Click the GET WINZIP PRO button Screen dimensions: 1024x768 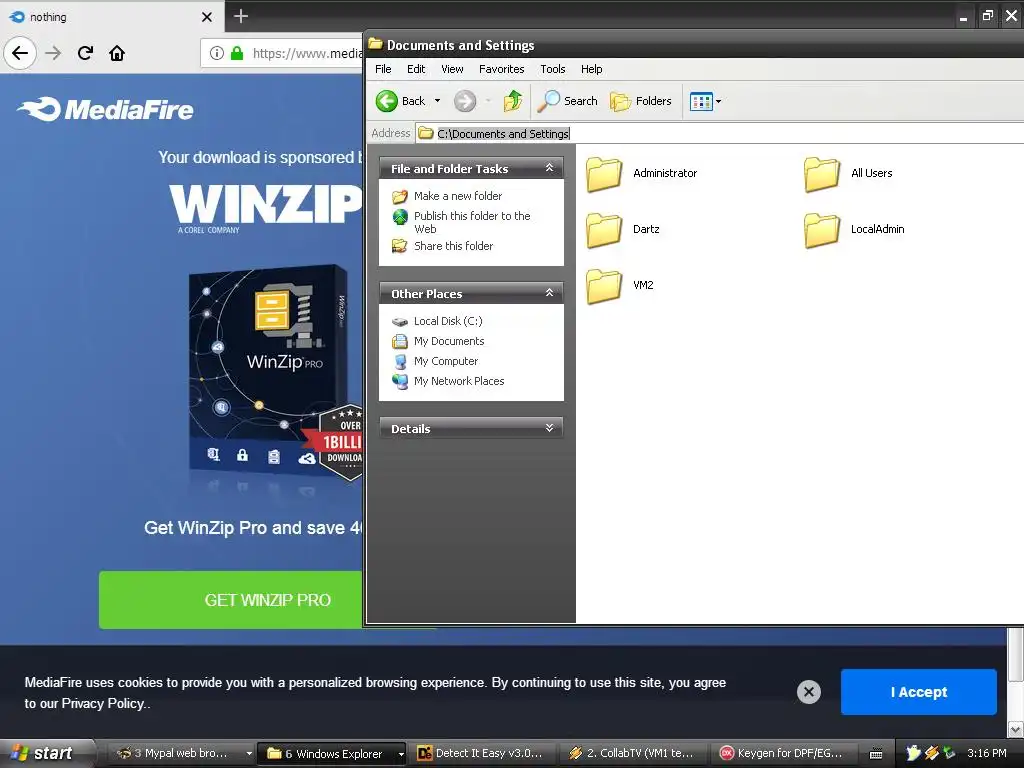pos(231,600)
